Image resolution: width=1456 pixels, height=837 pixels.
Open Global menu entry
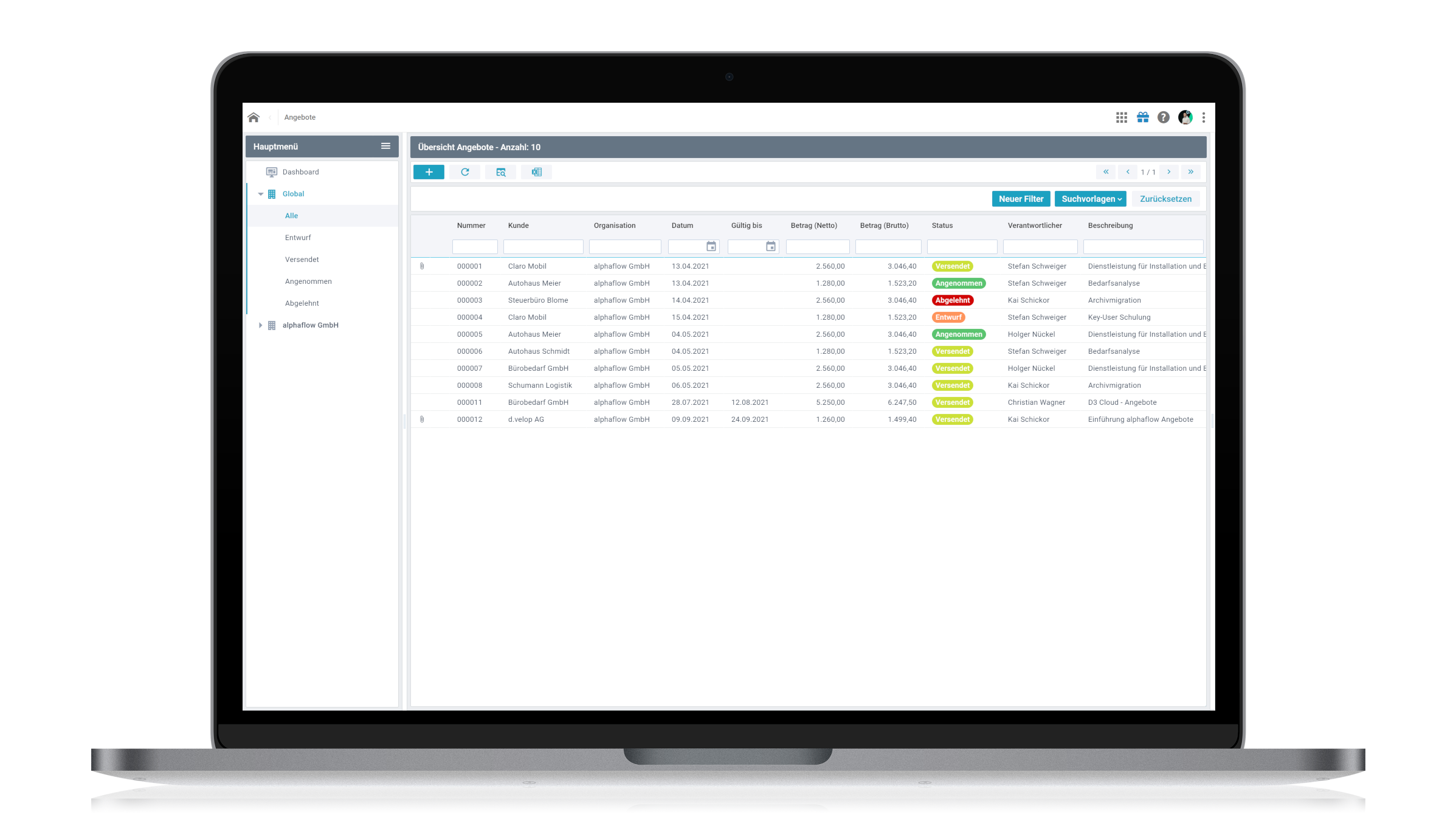click(x=293, y=194)
